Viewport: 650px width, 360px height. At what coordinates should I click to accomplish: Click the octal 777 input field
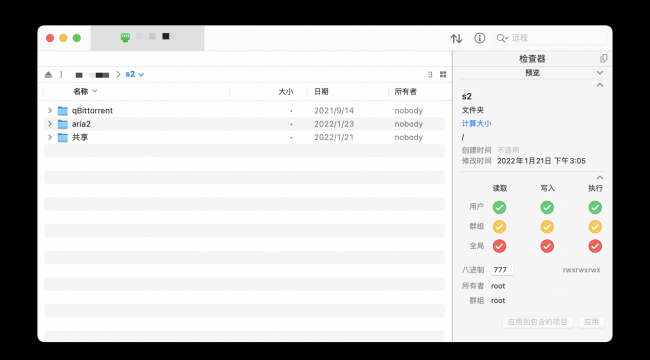coord(502,270)
